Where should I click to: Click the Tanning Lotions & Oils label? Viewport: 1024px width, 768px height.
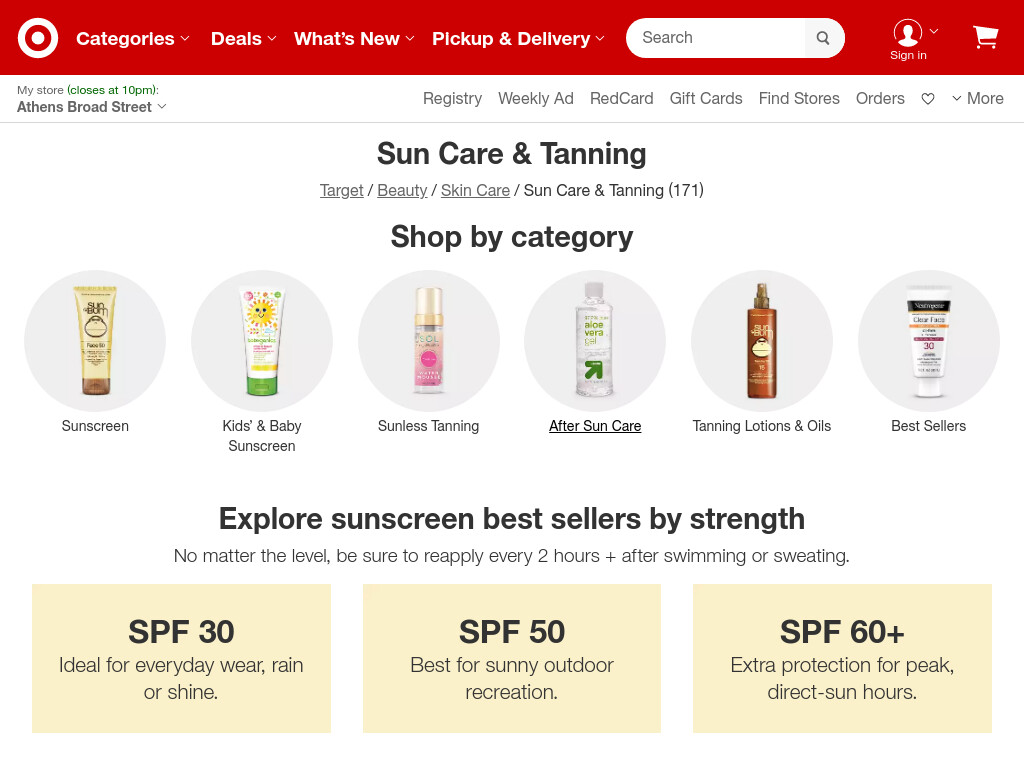tap(761, 426)
